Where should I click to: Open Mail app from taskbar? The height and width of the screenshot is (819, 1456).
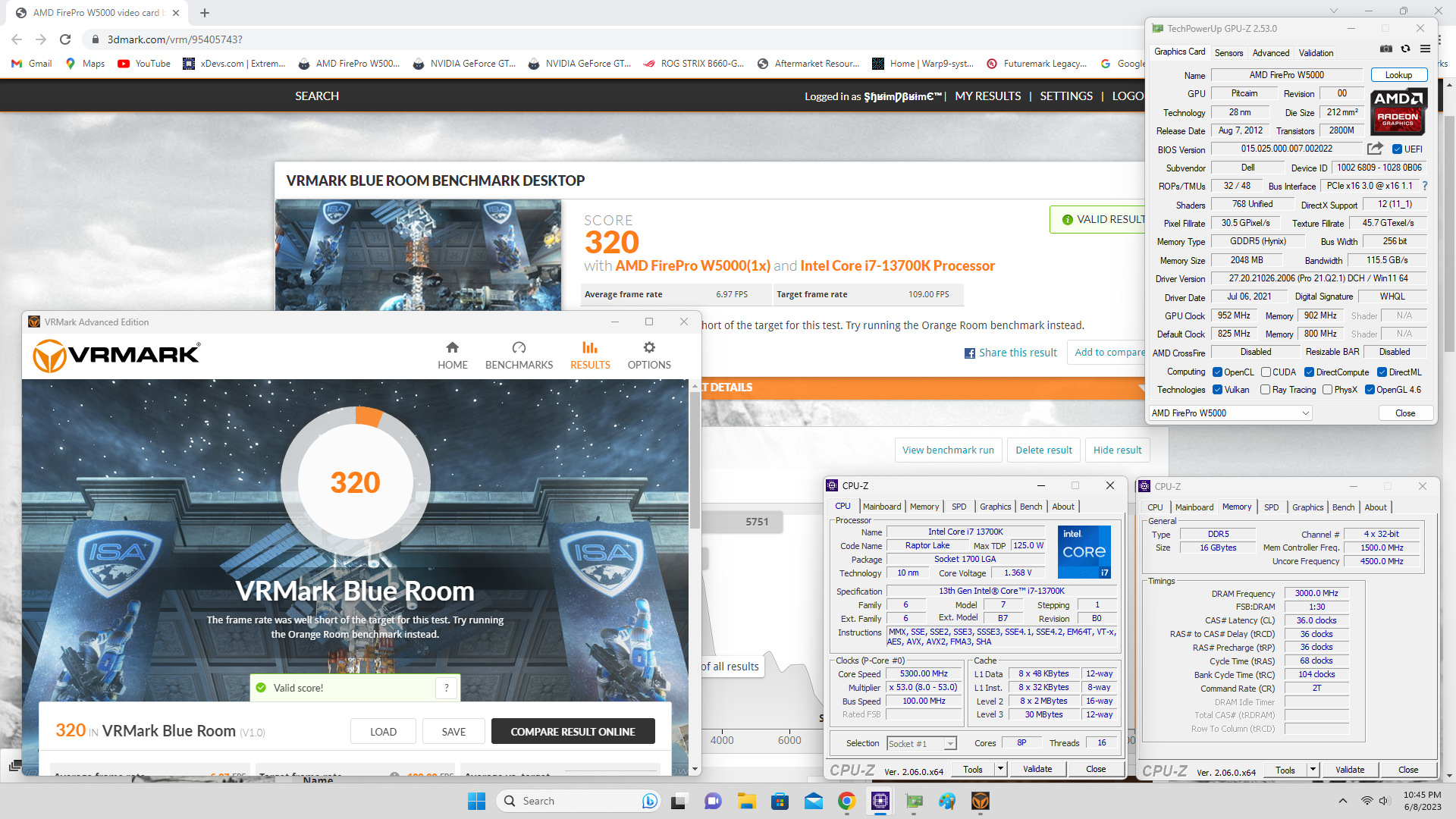click(813, 801)
